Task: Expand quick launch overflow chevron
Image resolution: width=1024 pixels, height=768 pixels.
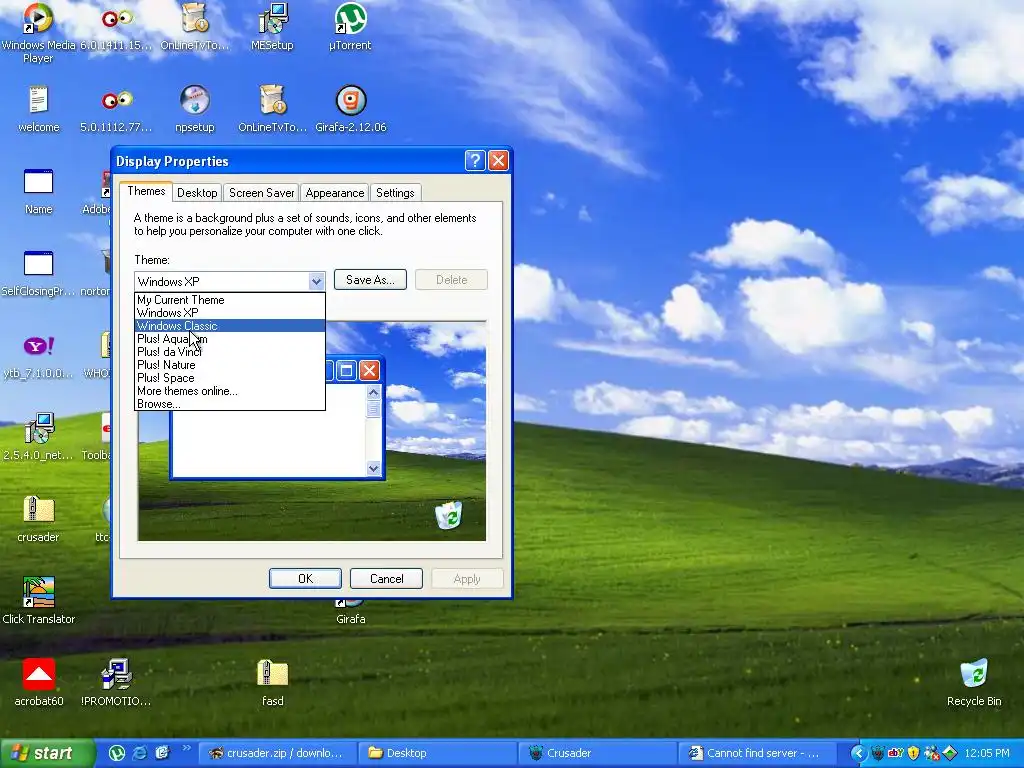Action: [x=186, y=749]
